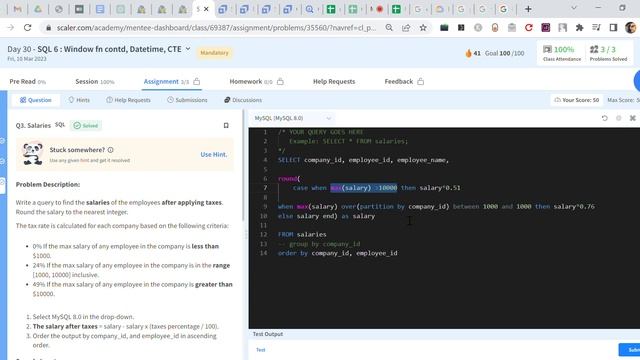The height and width of the screenshot is (360, 640).
Task: Switch to the Google Drive browser tab
Action: 38,9
